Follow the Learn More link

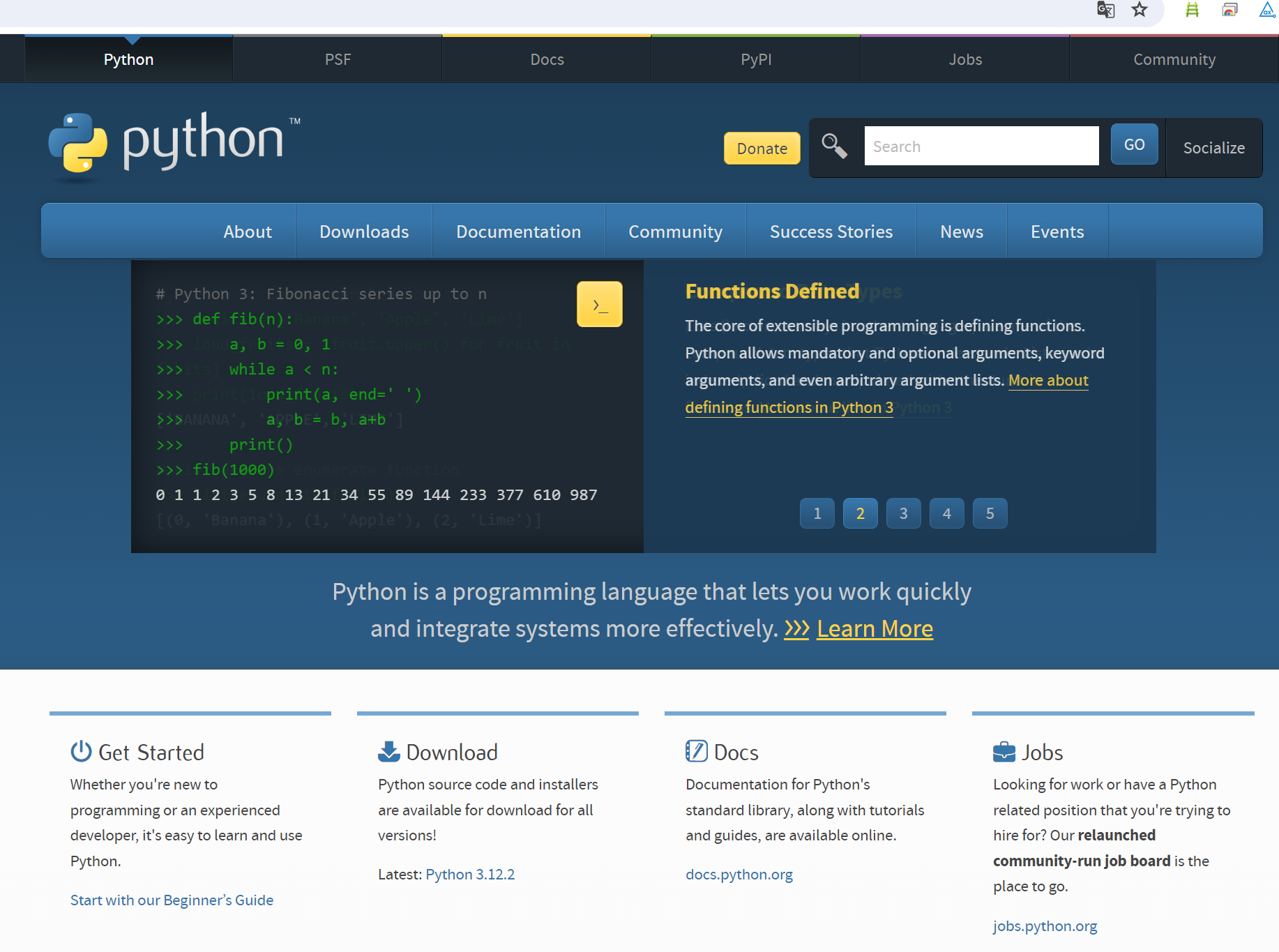pyautogui.click(x=875, y=628)
